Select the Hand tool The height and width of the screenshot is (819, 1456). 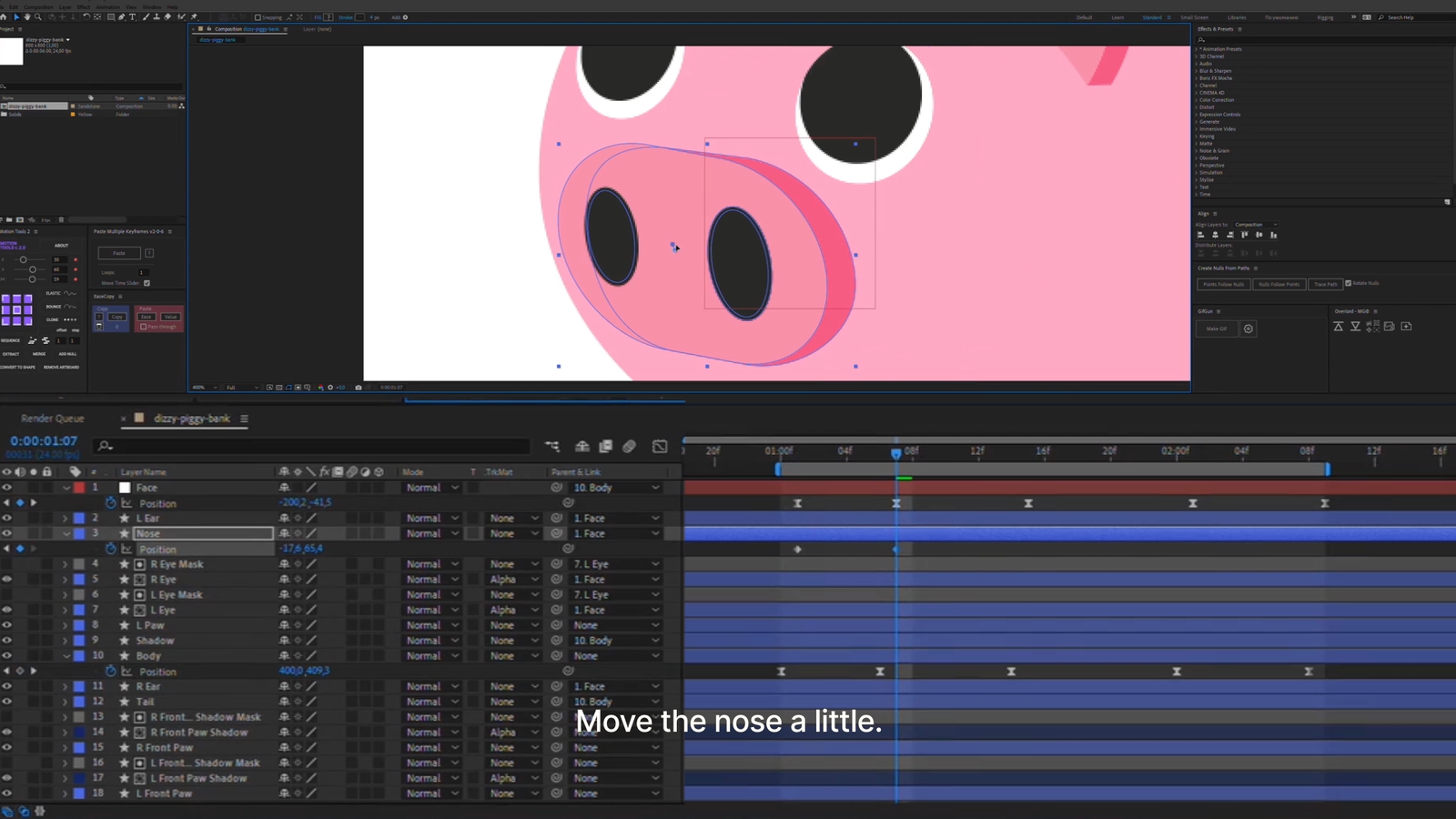(27, 16)
